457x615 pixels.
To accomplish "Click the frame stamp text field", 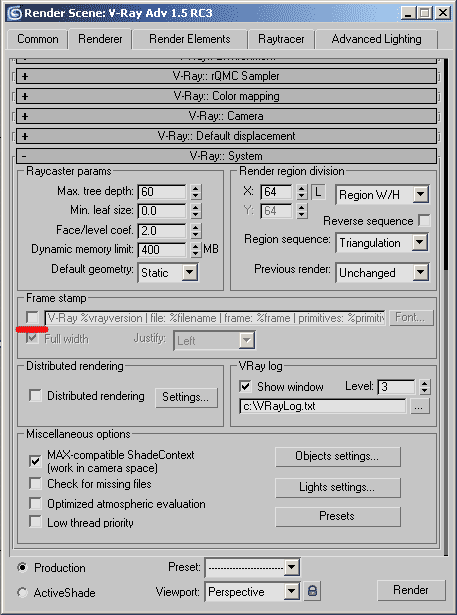I will (x=216, y=318).
